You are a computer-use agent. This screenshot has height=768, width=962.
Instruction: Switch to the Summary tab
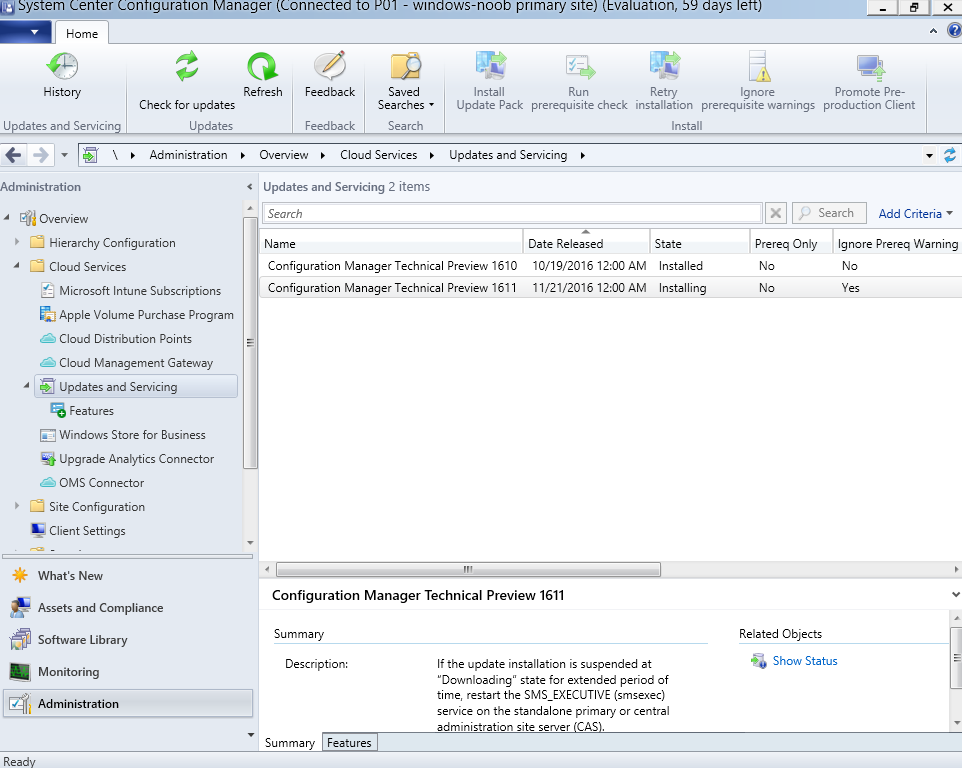tap(290, 743)
